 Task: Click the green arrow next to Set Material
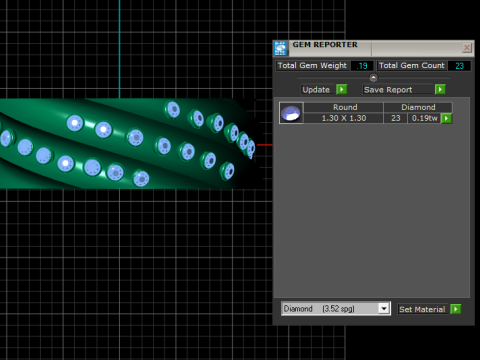tap(456, 309)
